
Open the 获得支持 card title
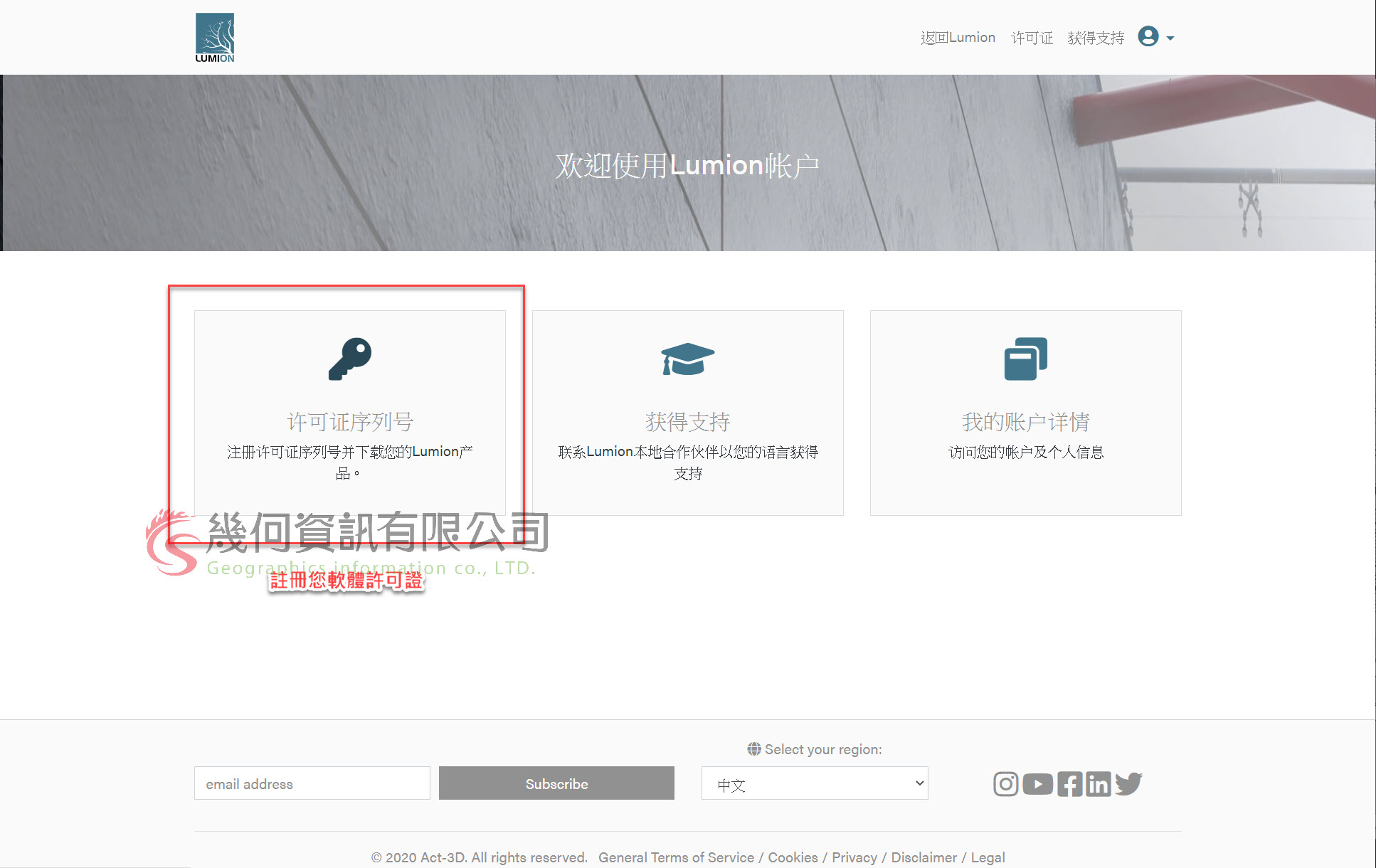[687, 422]
